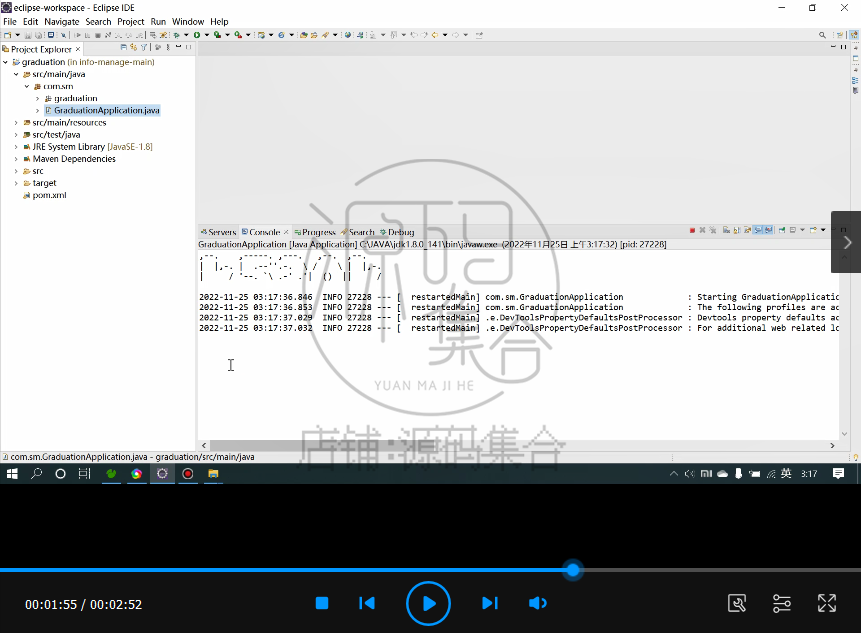Pin the Console view

click(x=782, y=231)
